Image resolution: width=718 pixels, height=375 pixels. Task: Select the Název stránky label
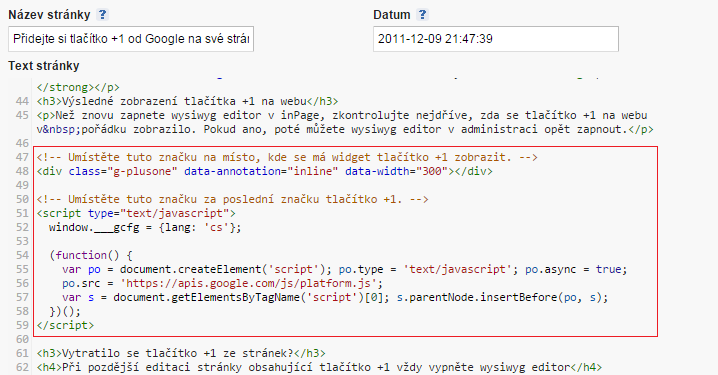[49, 15]
